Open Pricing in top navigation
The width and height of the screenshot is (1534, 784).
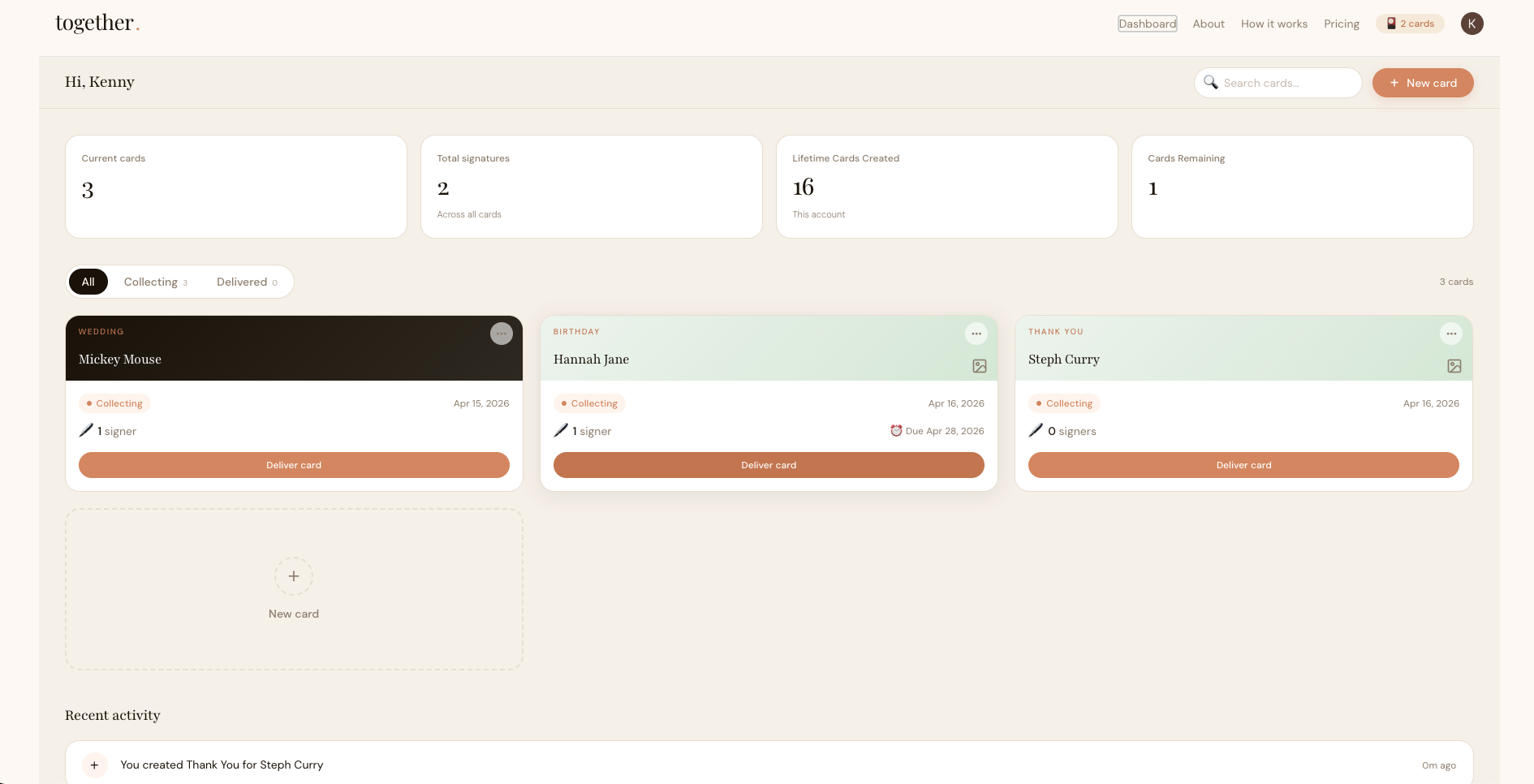(1342, 24)
